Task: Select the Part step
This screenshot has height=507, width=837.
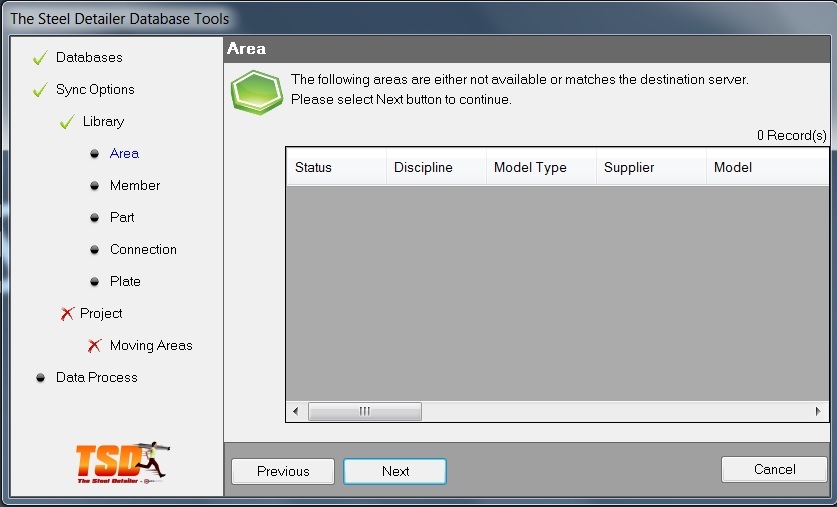Action: pyautogui.click(x=122, y=217)
